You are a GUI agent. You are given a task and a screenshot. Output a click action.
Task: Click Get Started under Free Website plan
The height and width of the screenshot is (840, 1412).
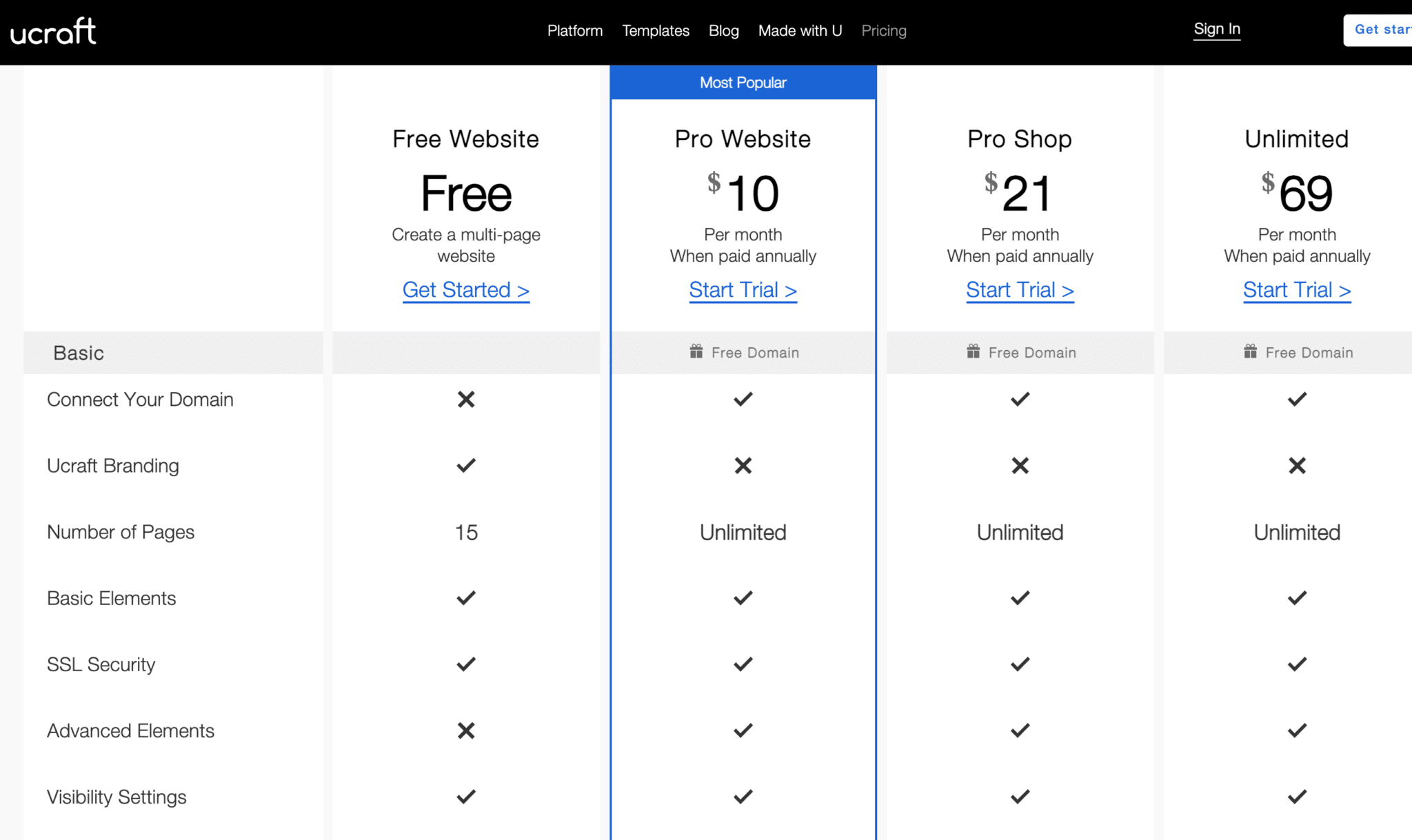(x=466, y=289)
